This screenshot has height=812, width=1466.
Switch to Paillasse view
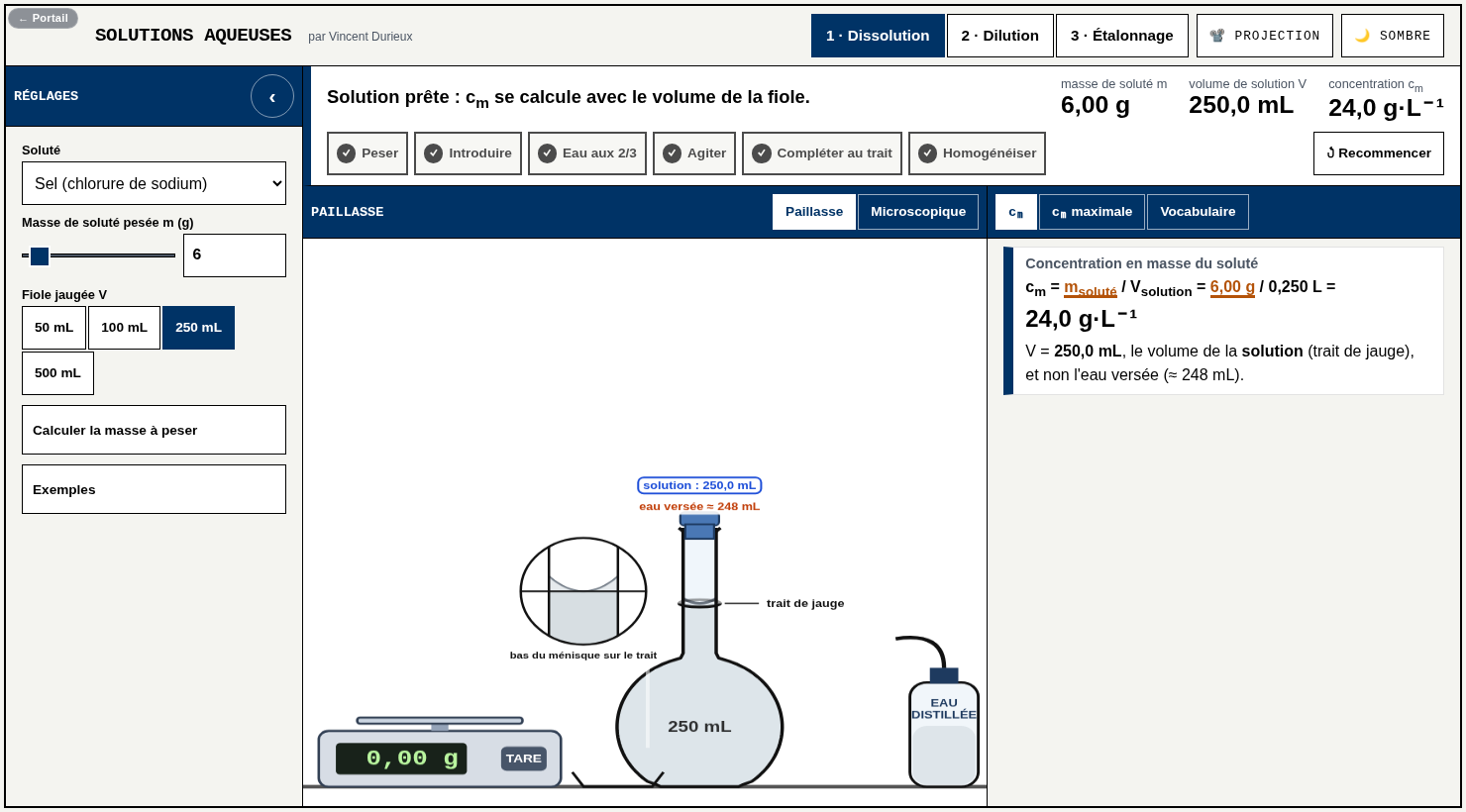pyautogui.click(x=814, y=212)
